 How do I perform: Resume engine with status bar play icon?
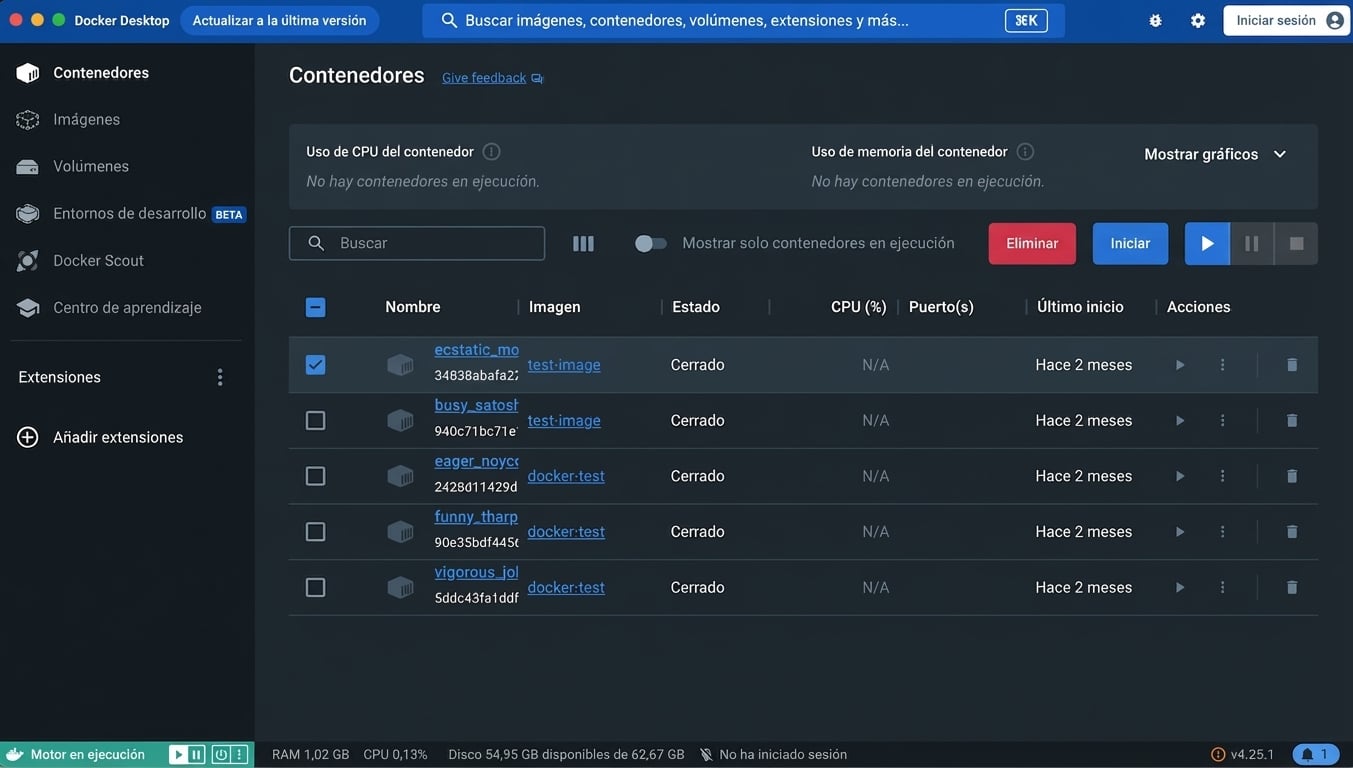point(178,755)
